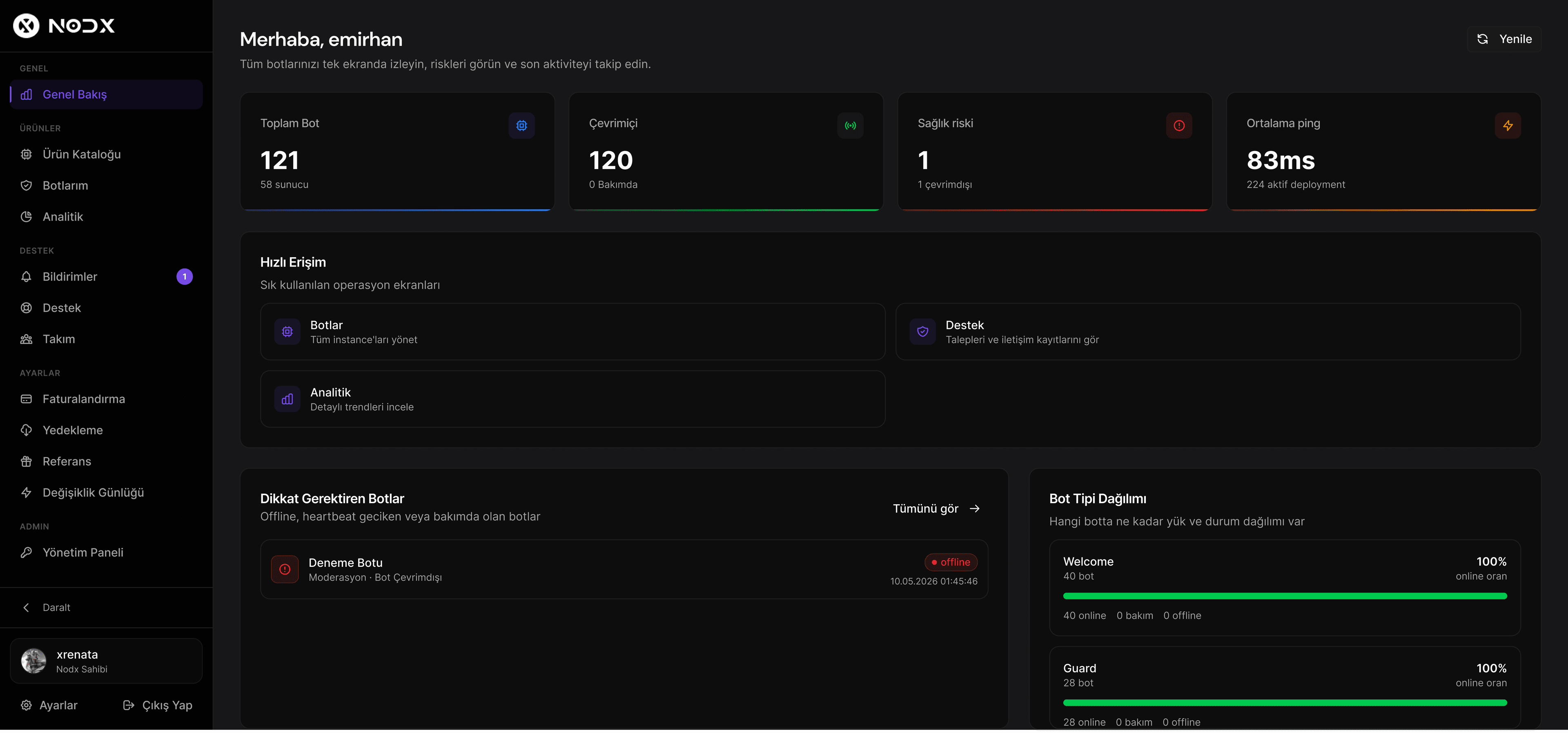The image size is (1568, 733).
Task: Click the Toplam Bot value 121
Action: [279, 161]
